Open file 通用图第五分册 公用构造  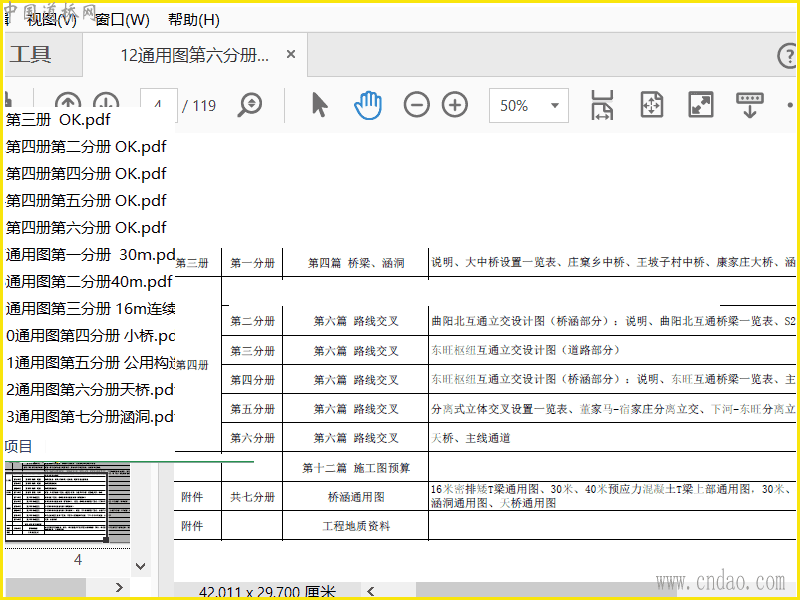[x=90, y=363]
